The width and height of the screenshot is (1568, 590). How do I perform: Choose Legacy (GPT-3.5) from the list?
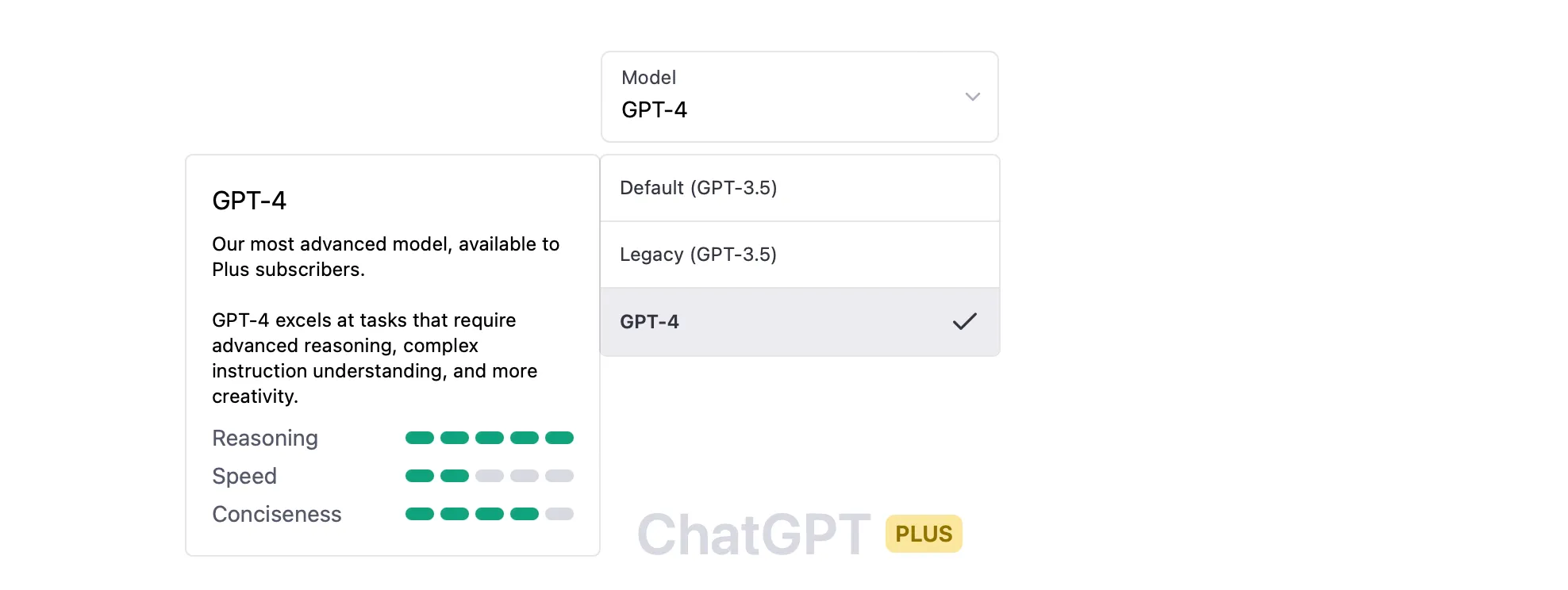tap(799, 255)
